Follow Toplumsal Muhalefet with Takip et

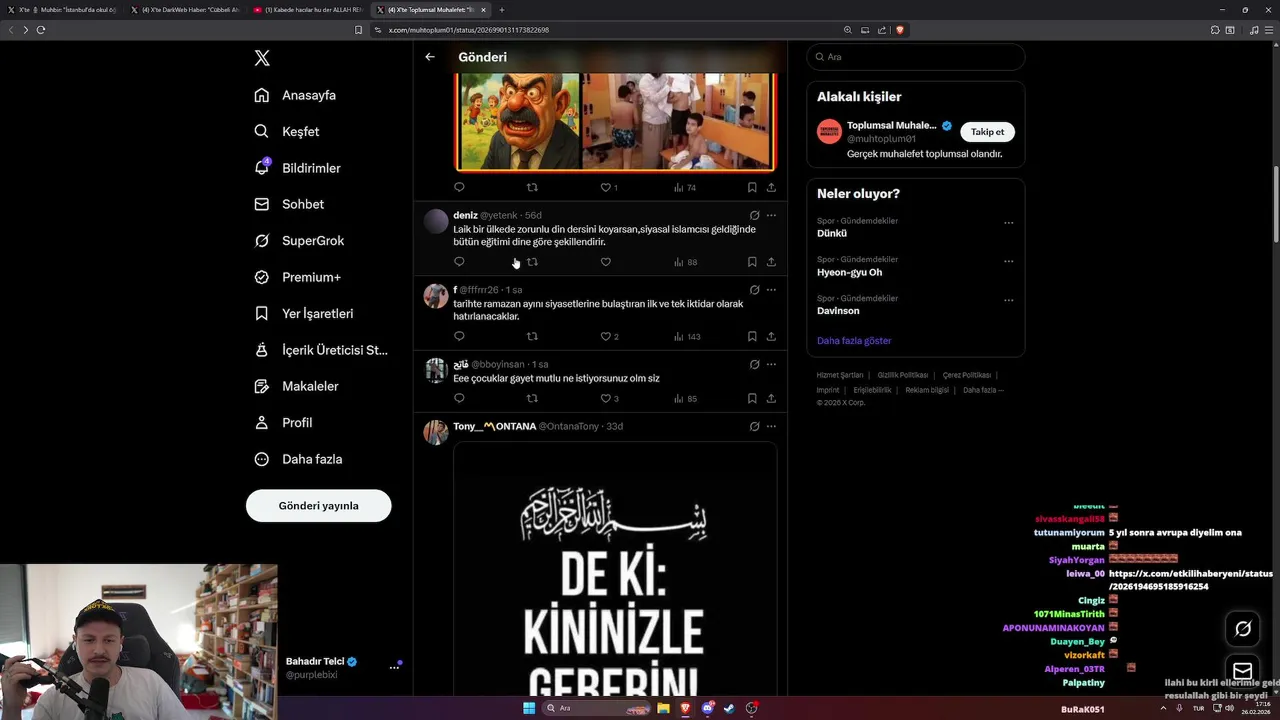[x=987, y=132]
